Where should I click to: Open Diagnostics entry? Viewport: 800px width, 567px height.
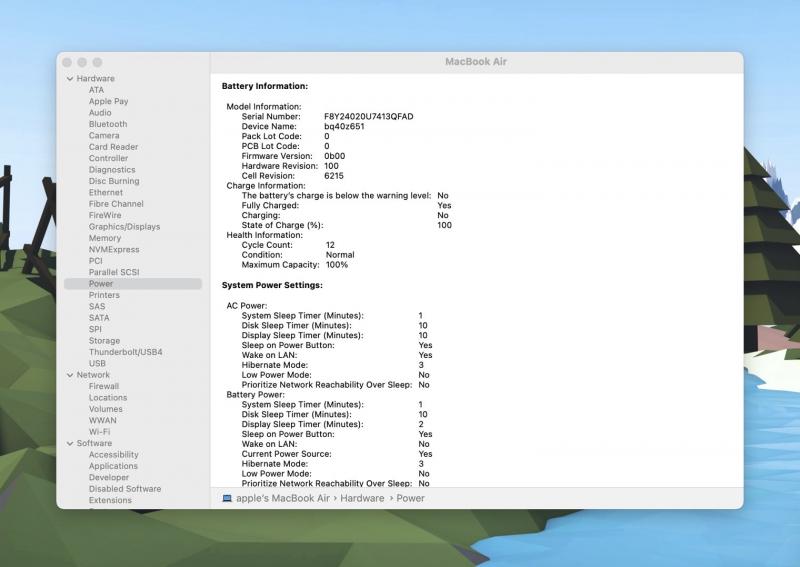tap(112, 169)
